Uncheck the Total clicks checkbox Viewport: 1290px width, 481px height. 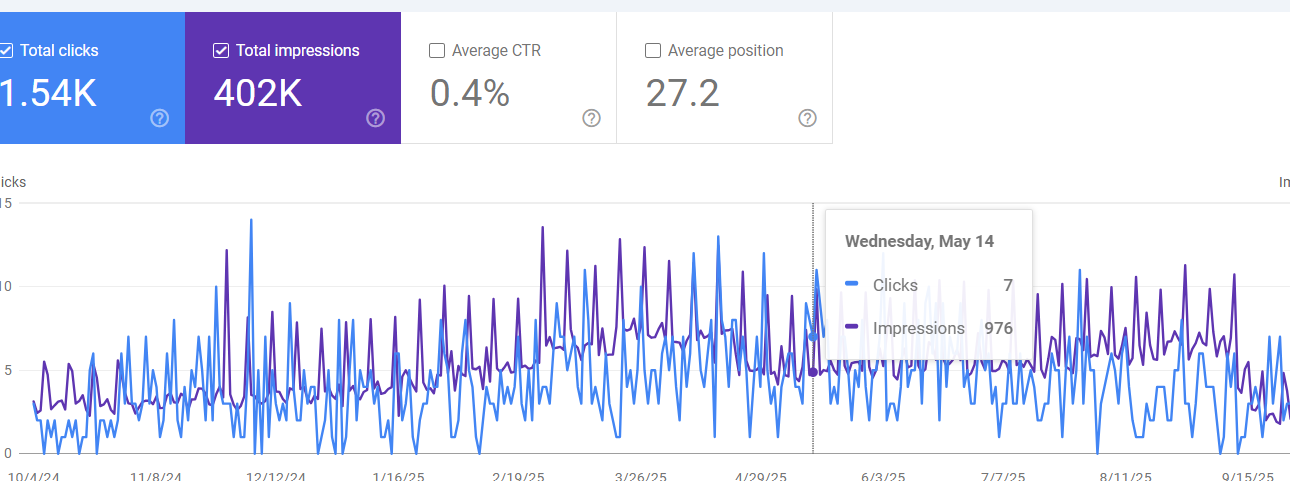pos(6,51)
